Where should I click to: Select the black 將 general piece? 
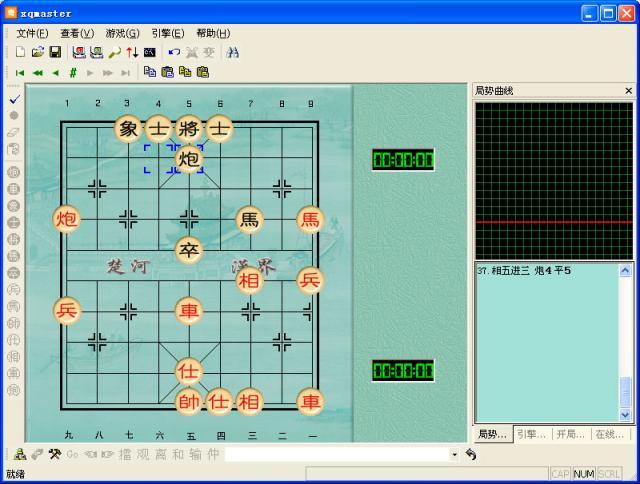click(x=189, y=129)
